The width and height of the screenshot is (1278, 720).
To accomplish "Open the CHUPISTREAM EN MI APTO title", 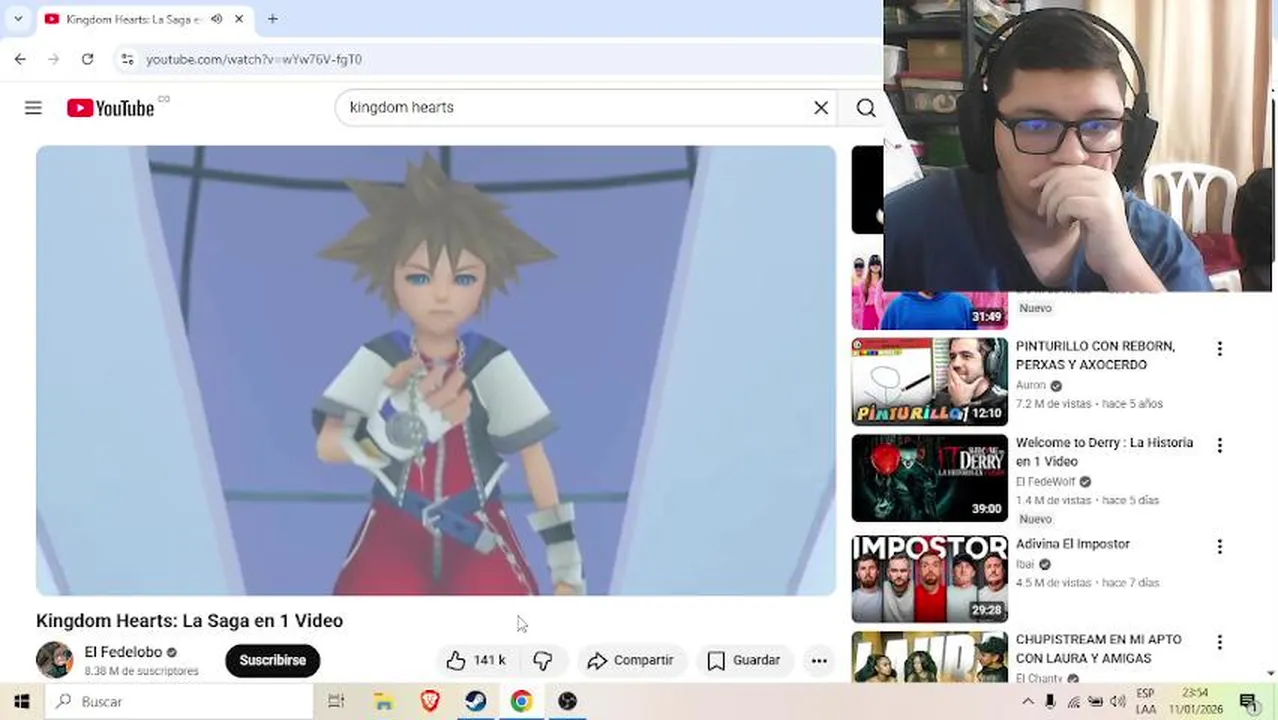I will point(1098,648).
